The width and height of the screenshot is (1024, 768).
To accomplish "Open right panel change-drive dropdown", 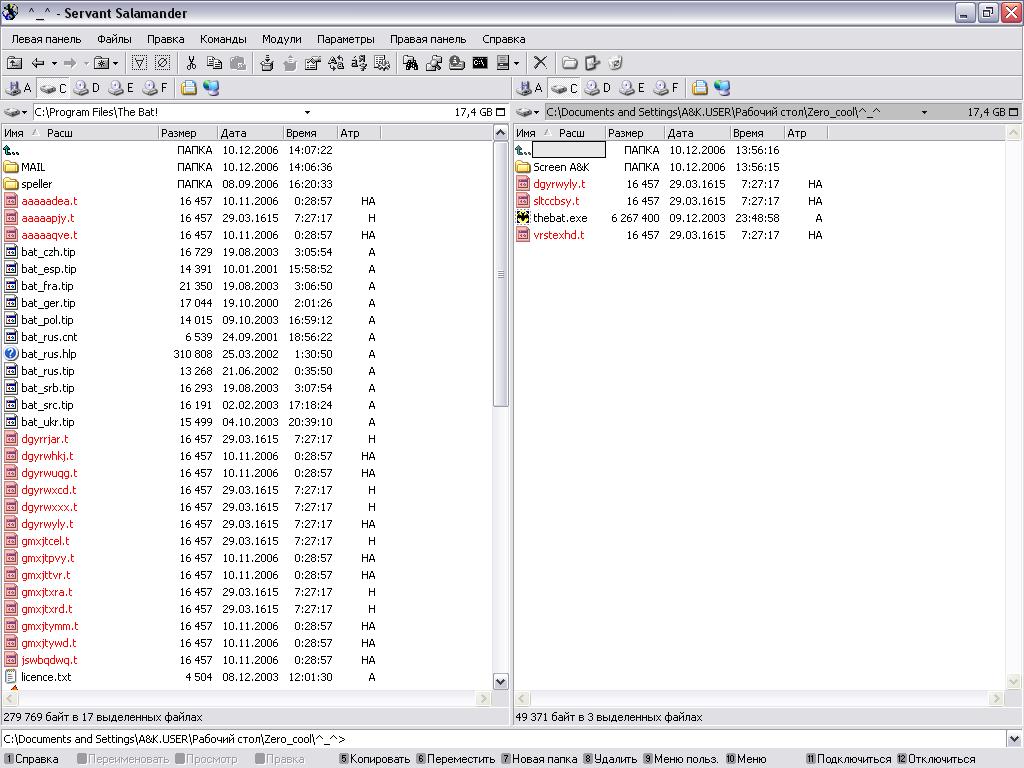I will click(x=528, y=112).
